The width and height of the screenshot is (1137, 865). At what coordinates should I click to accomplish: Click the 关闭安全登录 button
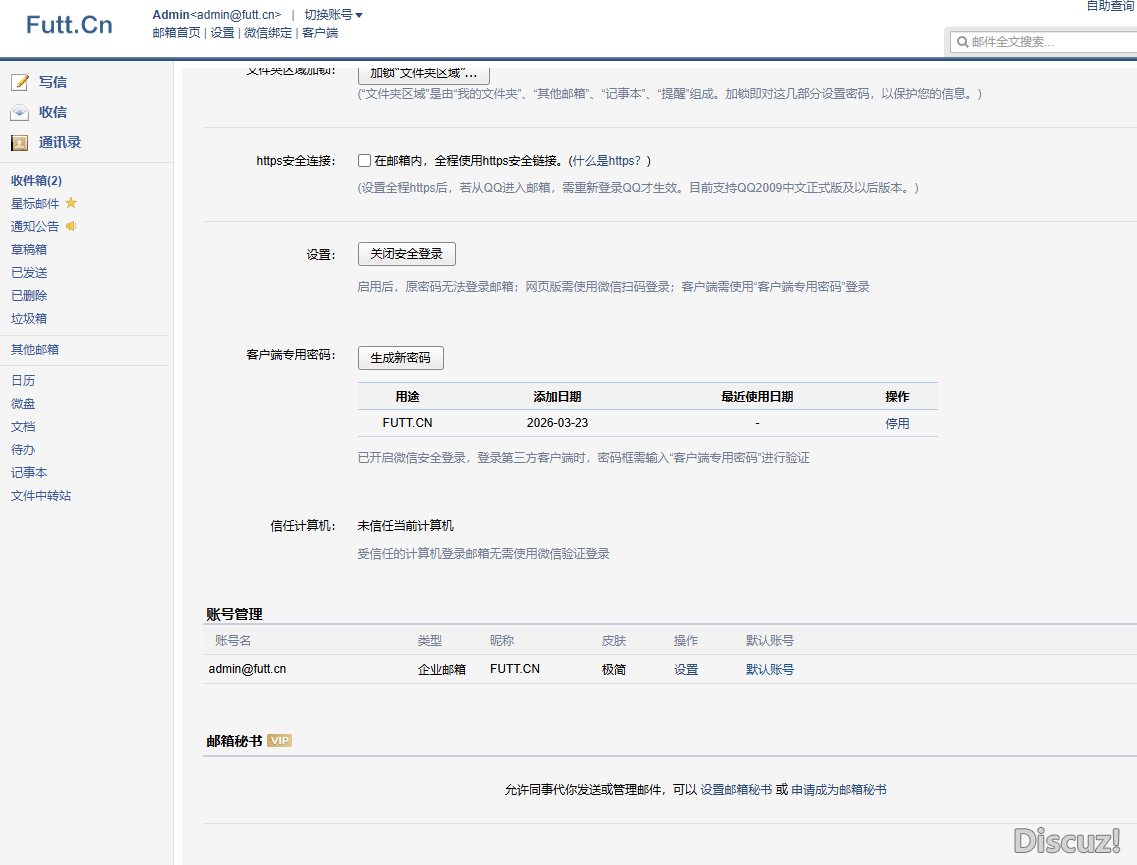(406, 254)
